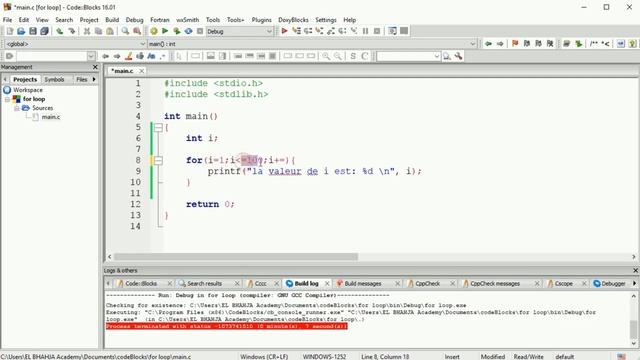Click 'Line 8, Column 18' in status bar
This screenshot has height=360, width=640.
[x=385, y=356]
